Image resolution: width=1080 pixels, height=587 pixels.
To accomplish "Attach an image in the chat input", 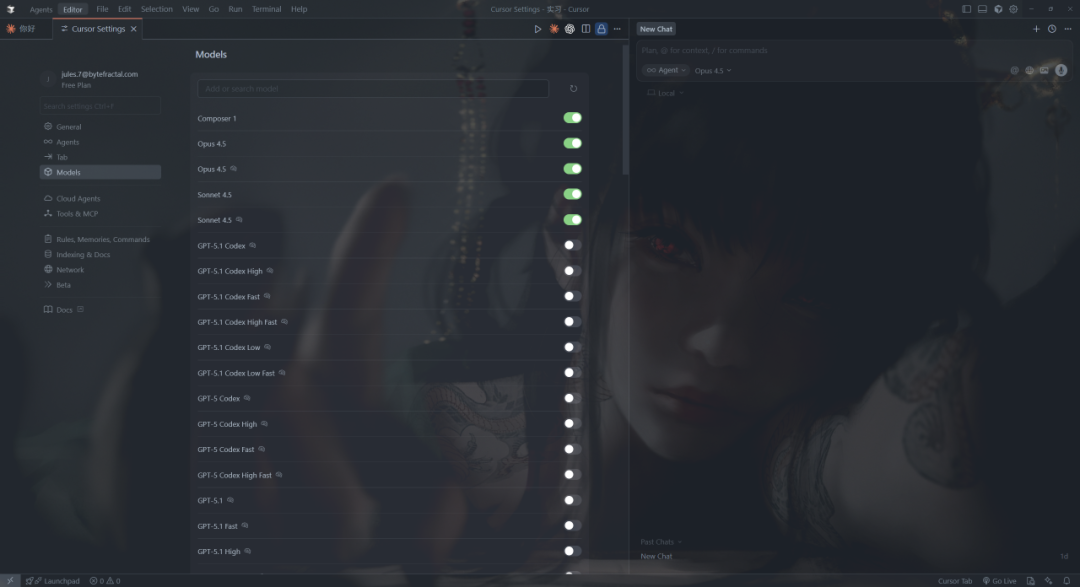I will pos(1044,70).
